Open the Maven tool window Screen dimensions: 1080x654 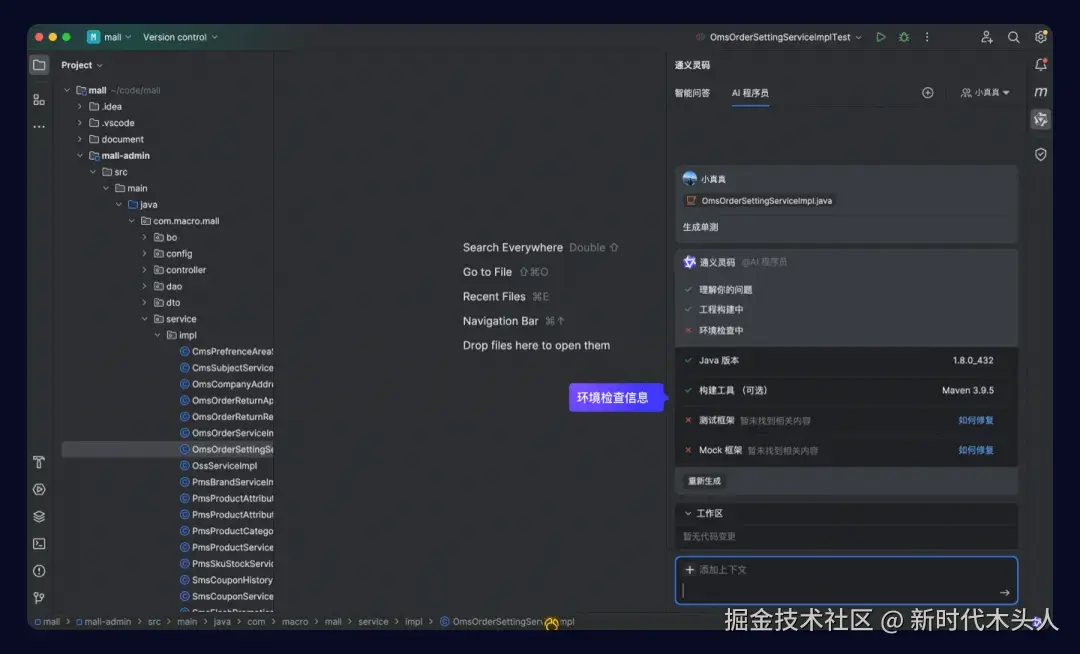point(1041,92)
